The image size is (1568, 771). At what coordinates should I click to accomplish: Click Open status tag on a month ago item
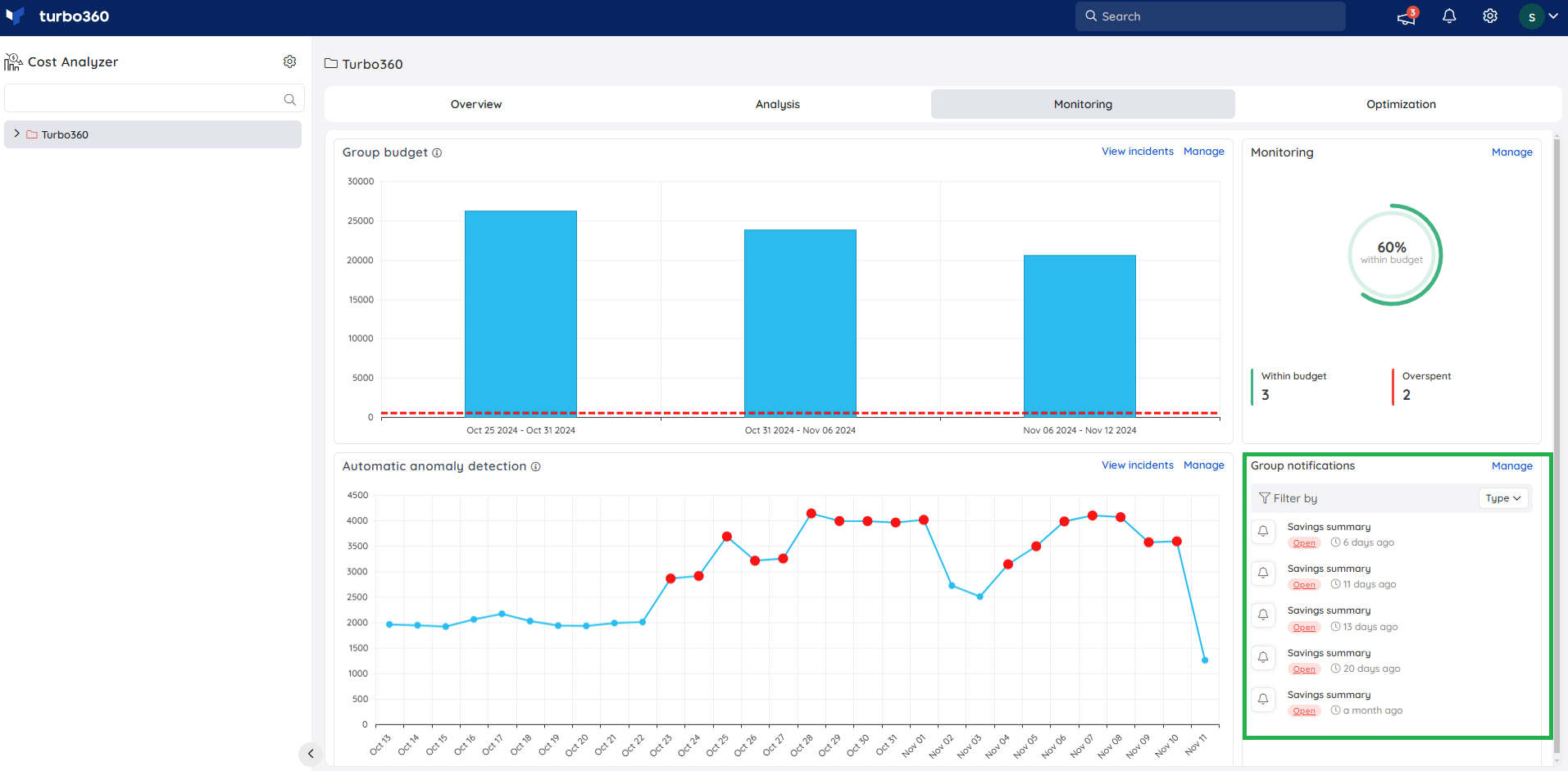pos(1304,711)
